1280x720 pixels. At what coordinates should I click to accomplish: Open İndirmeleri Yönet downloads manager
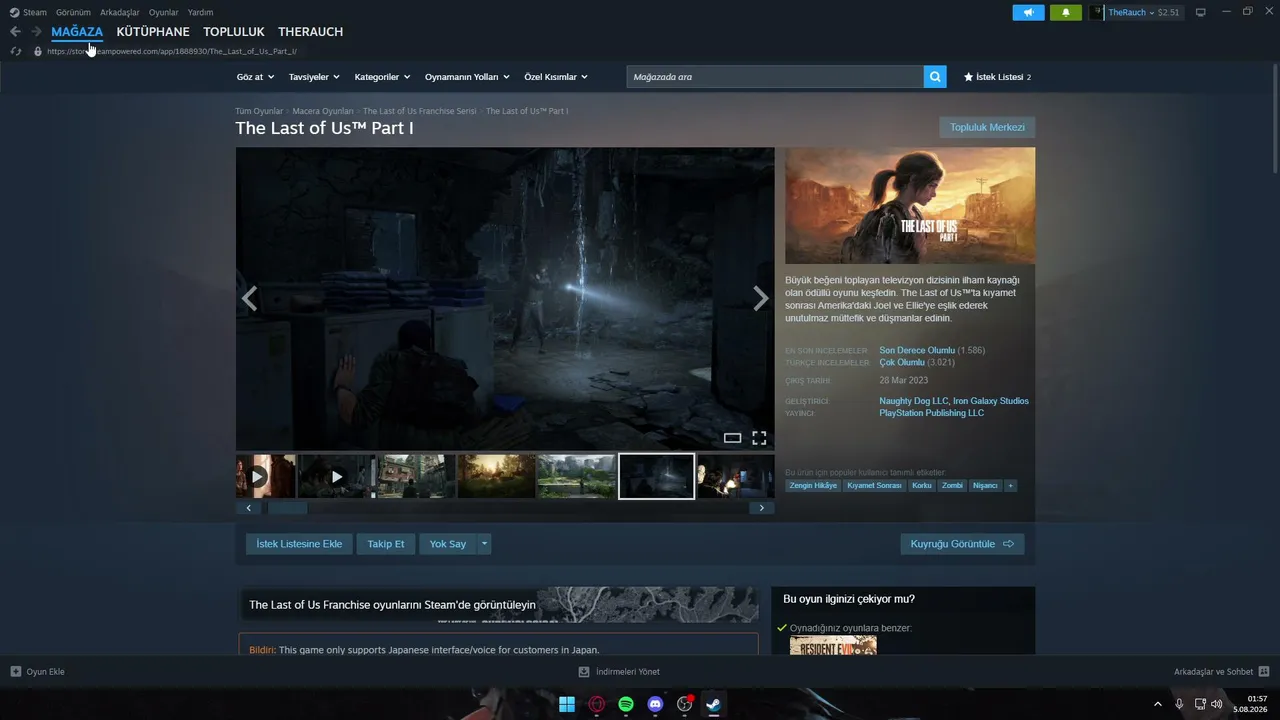pos(619,672)
